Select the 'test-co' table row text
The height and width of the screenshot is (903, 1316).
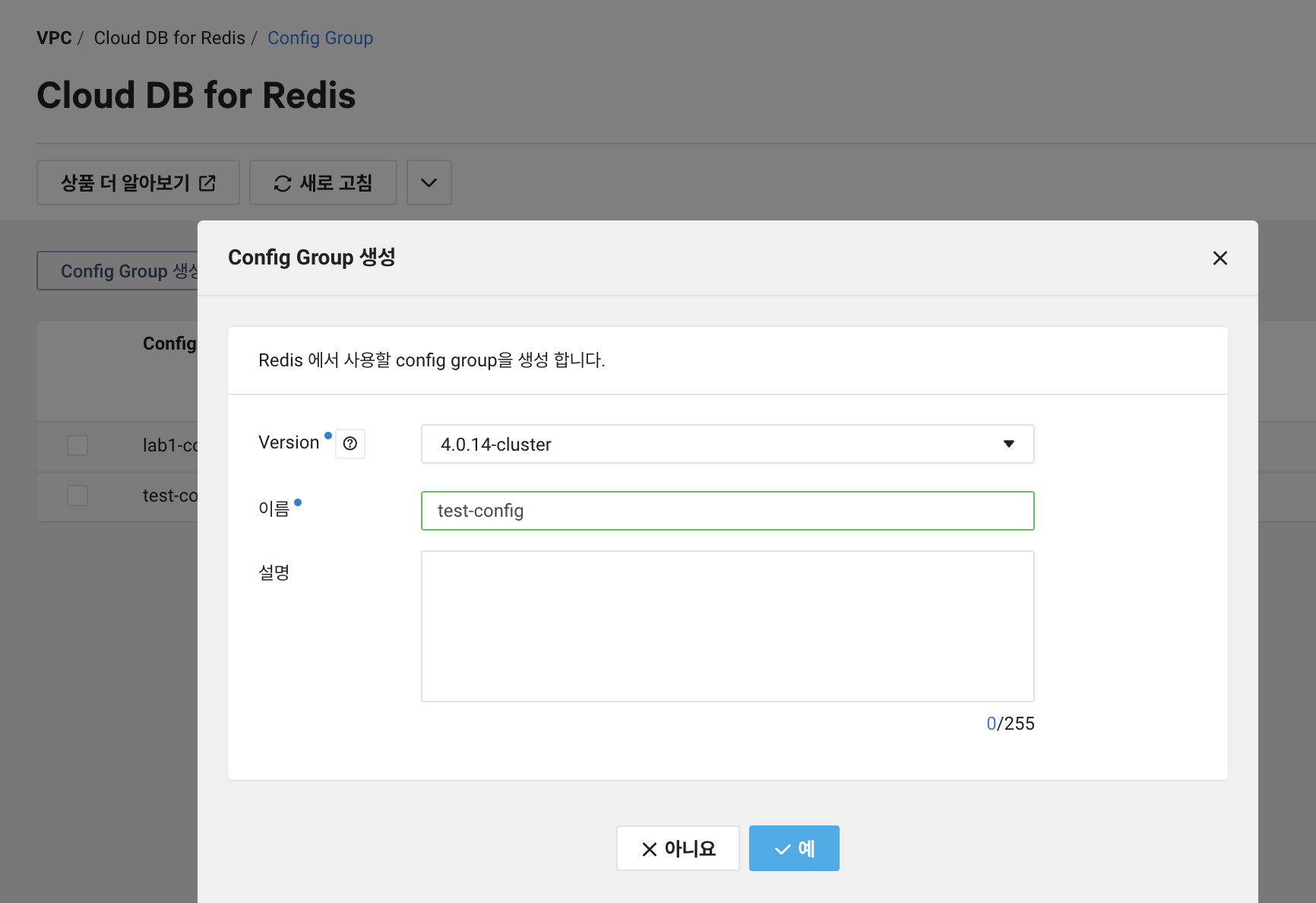pyautogui.click(x=170, y=496)
